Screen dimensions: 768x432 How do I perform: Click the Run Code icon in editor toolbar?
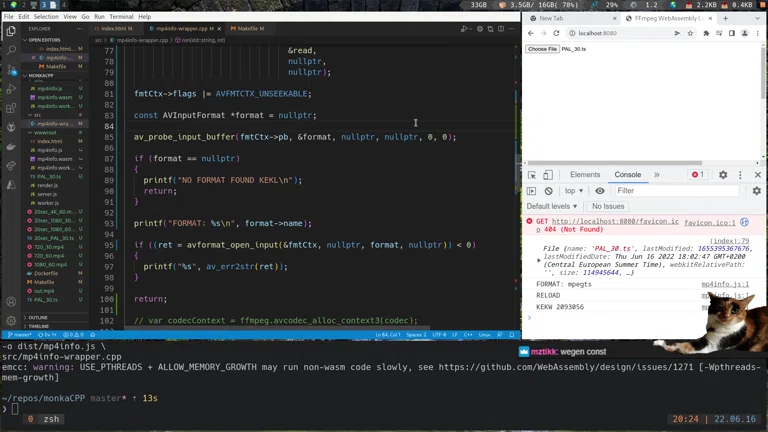coord(464,29)
